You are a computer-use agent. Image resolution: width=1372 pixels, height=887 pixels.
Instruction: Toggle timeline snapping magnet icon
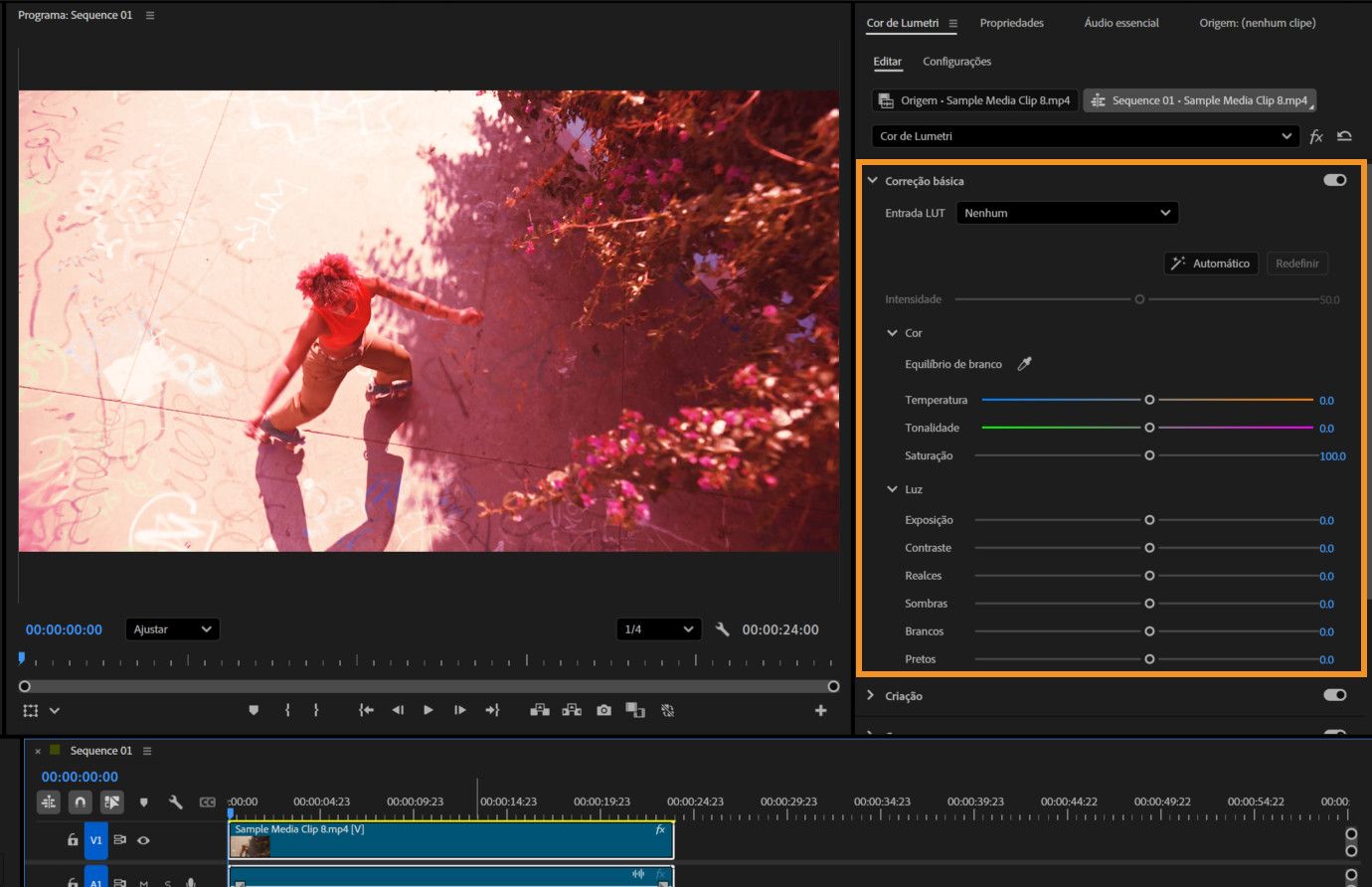(81, 801)
